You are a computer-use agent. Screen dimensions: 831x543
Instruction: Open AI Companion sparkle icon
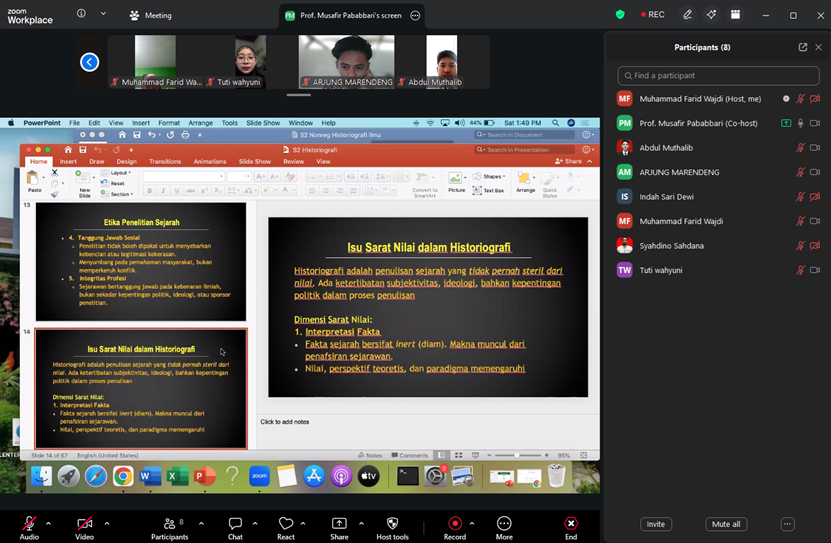click(711, 15)
